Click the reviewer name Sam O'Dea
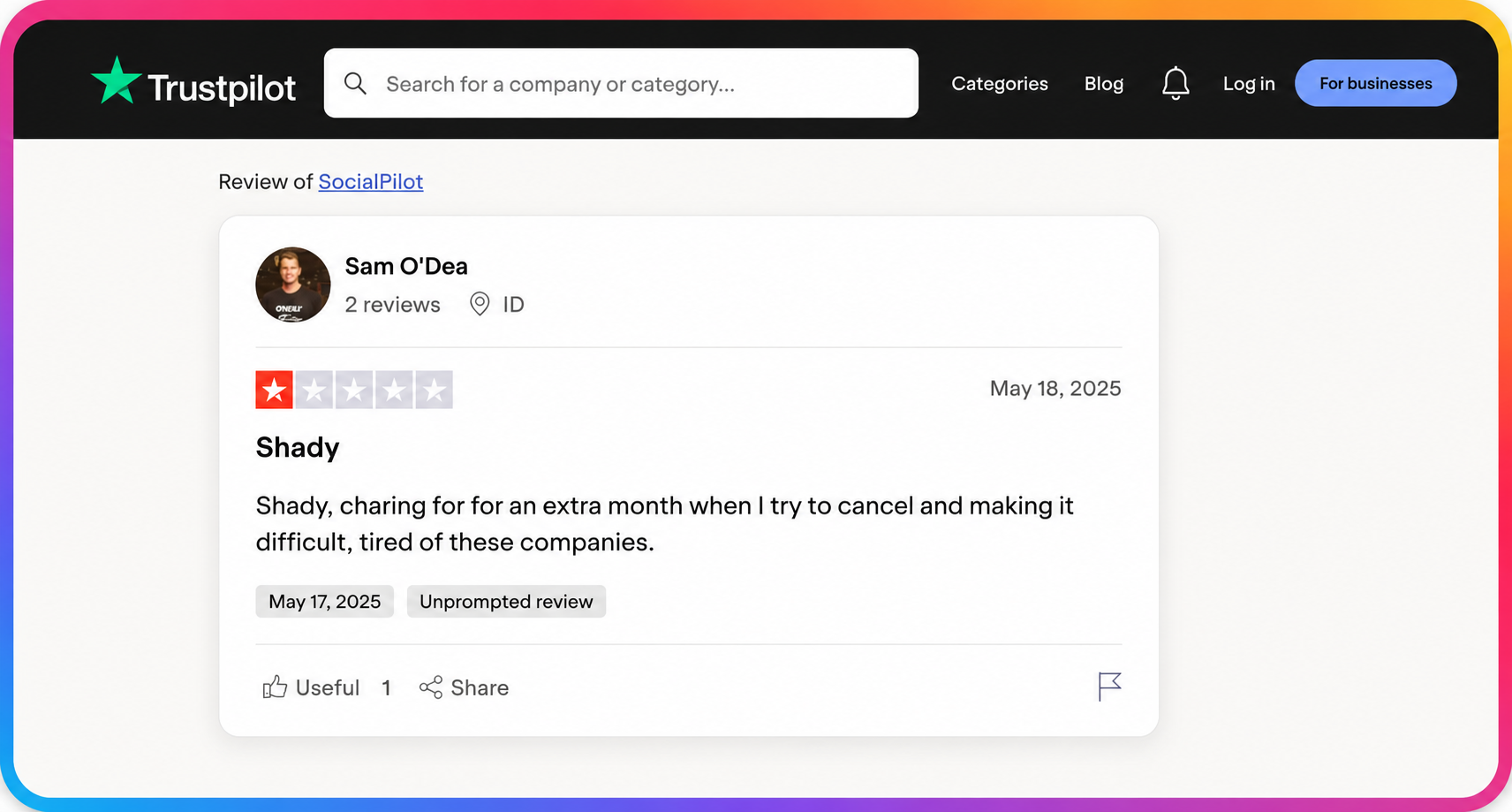1512x812 pixels. coord(406,266)
